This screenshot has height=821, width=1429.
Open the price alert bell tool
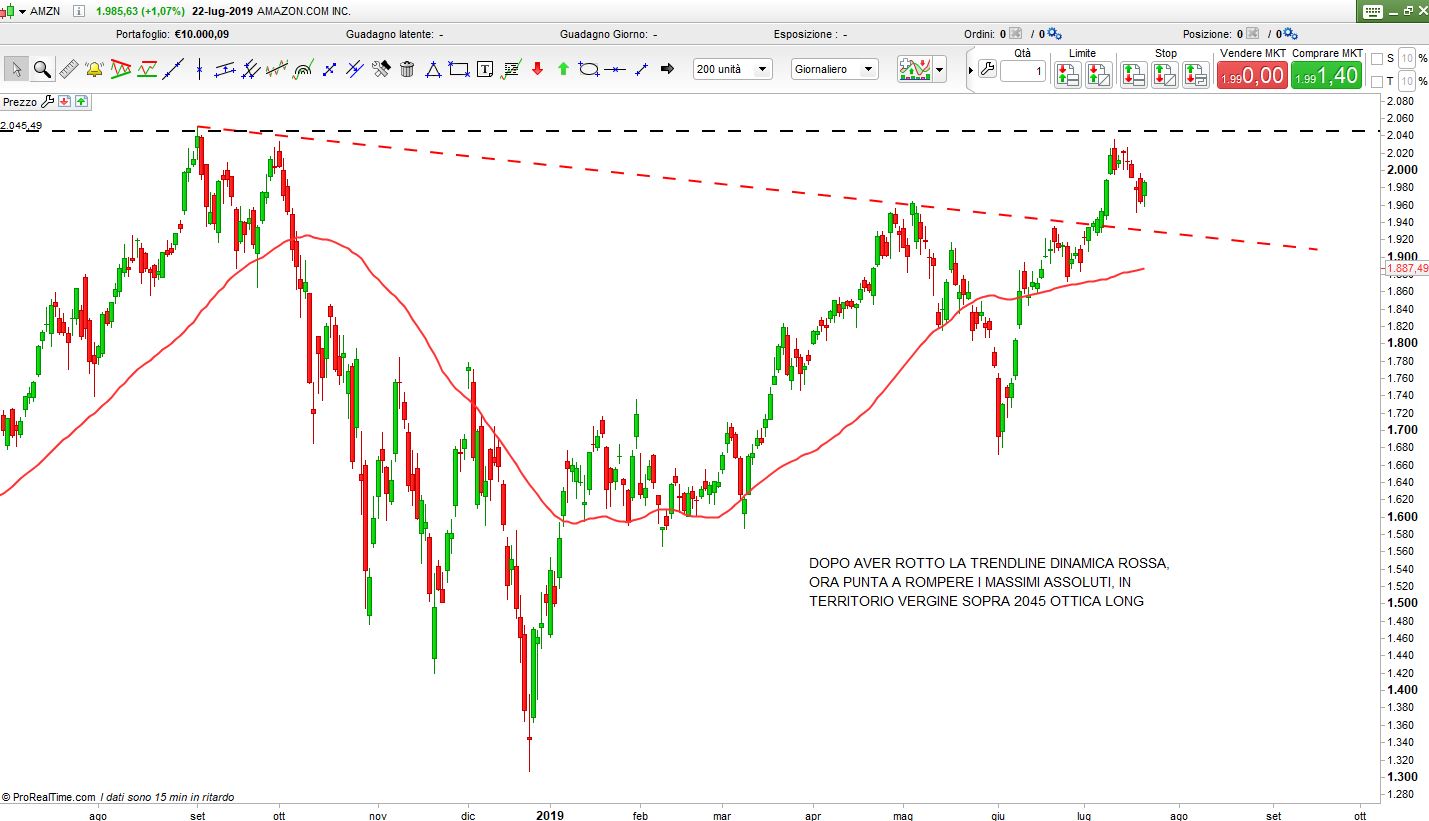click(x=94, y=69)
